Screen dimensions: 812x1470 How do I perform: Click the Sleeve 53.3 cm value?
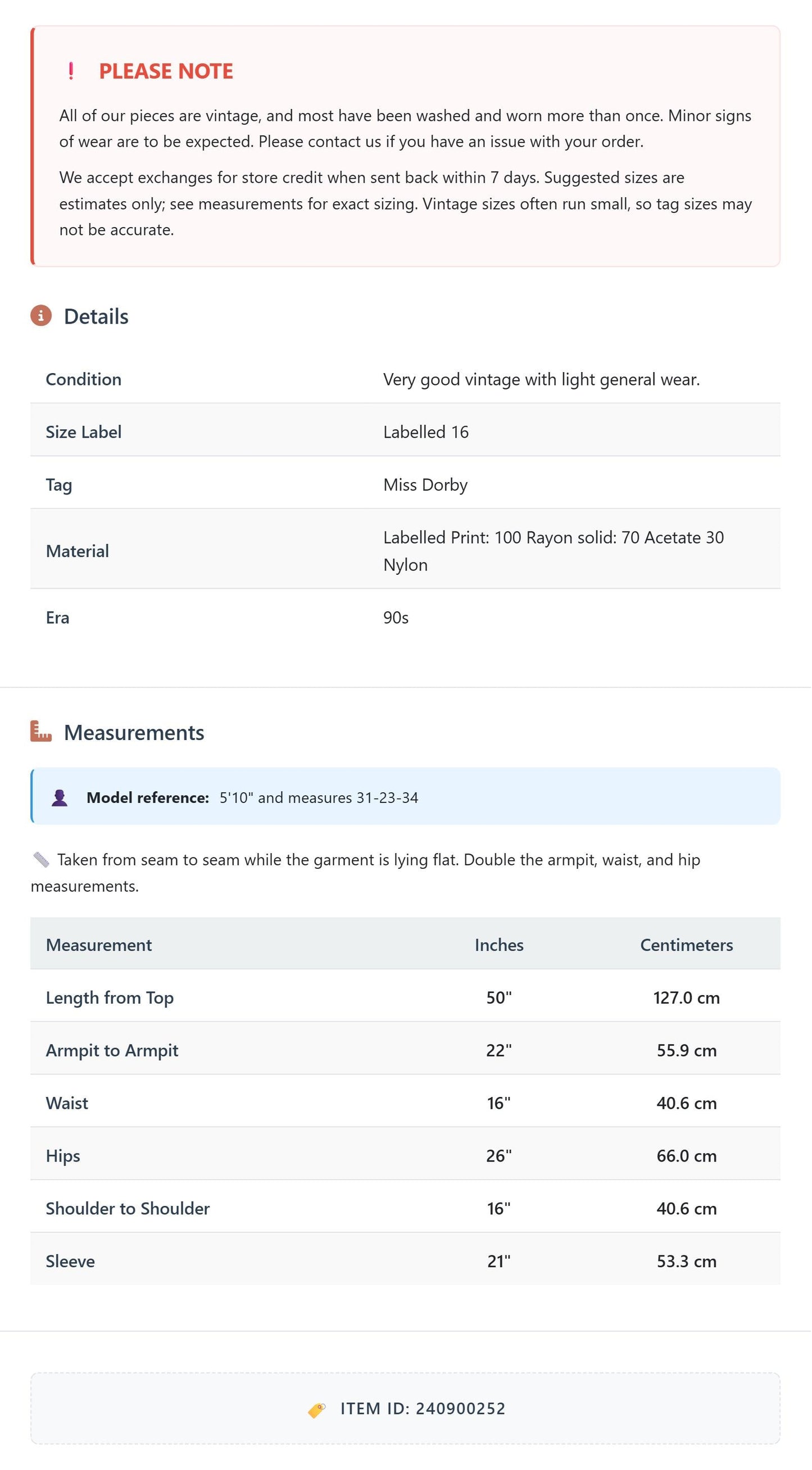click(x=687, y=1261)
